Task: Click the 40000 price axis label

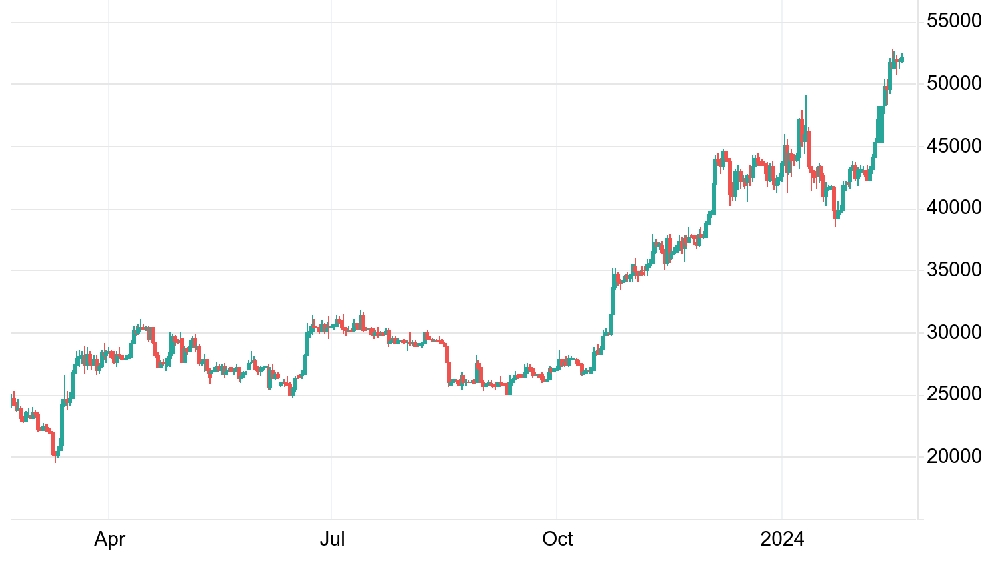Action: [953, 207]
